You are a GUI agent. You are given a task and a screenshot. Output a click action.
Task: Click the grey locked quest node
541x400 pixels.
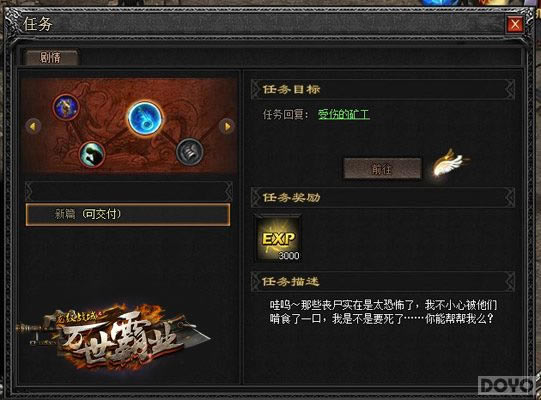point(190,152)
